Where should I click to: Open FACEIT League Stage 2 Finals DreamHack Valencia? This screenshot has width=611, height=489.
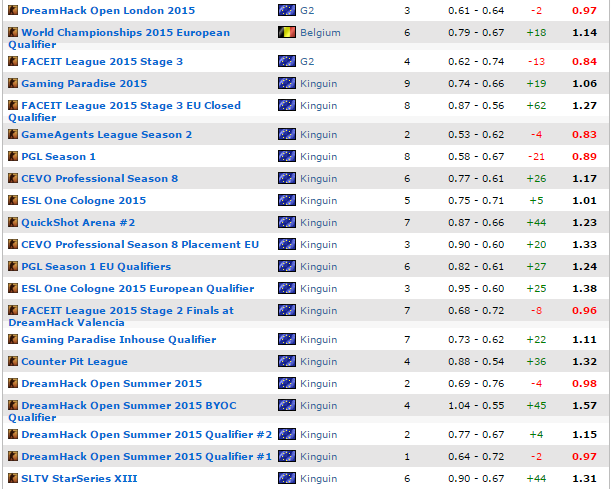[121, 316]
